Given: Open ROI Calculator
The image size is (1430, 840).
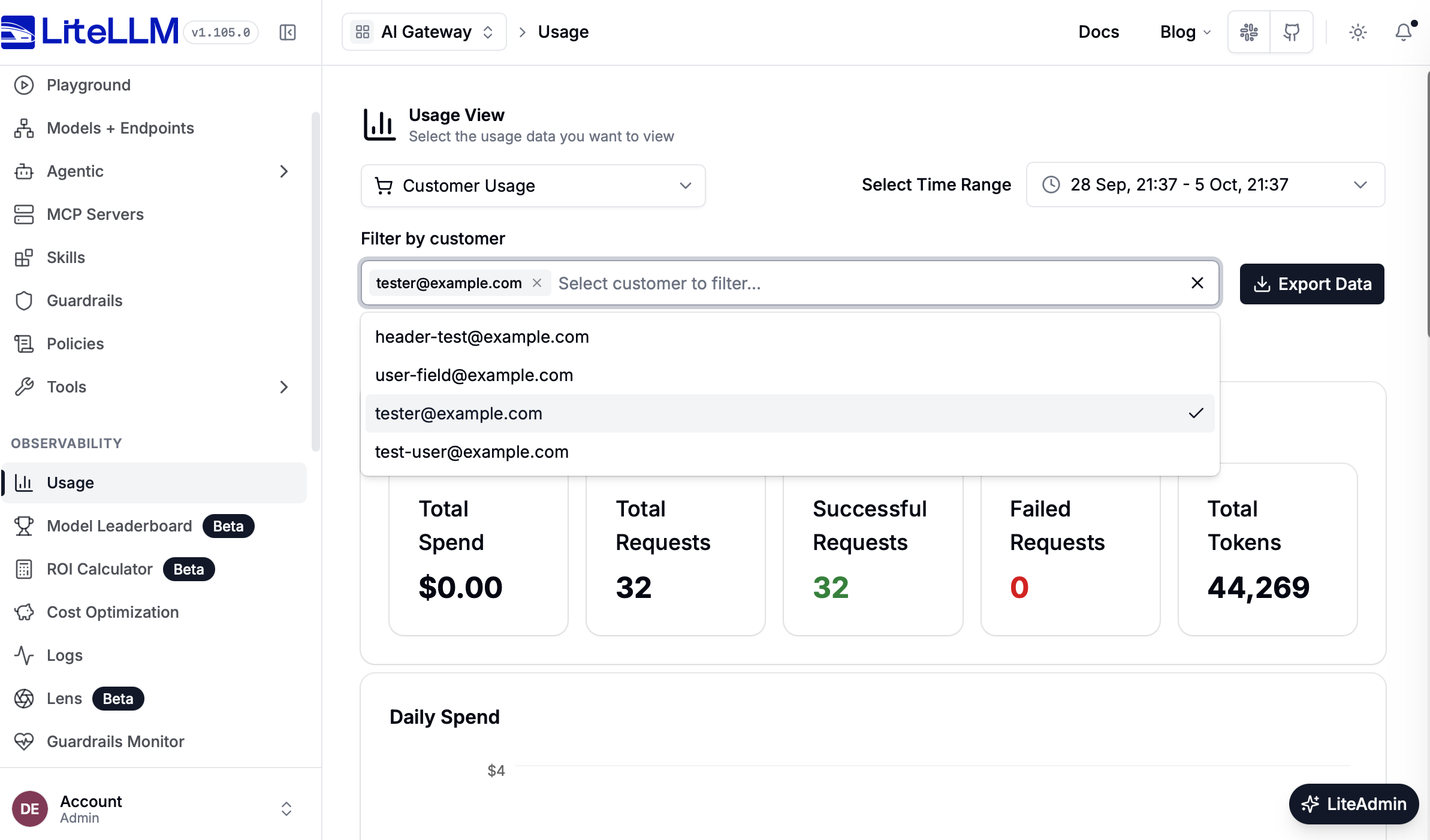Looking at the screenshot, I should pos(155,569).
